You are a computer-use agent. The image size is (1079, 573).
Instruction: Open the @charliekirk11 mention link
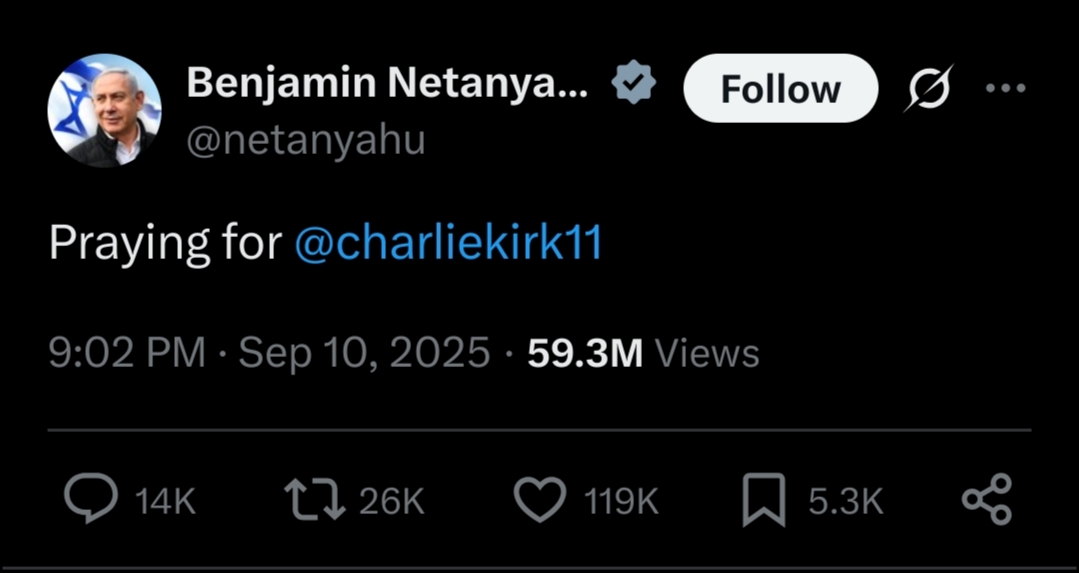(x=448, y=244)
